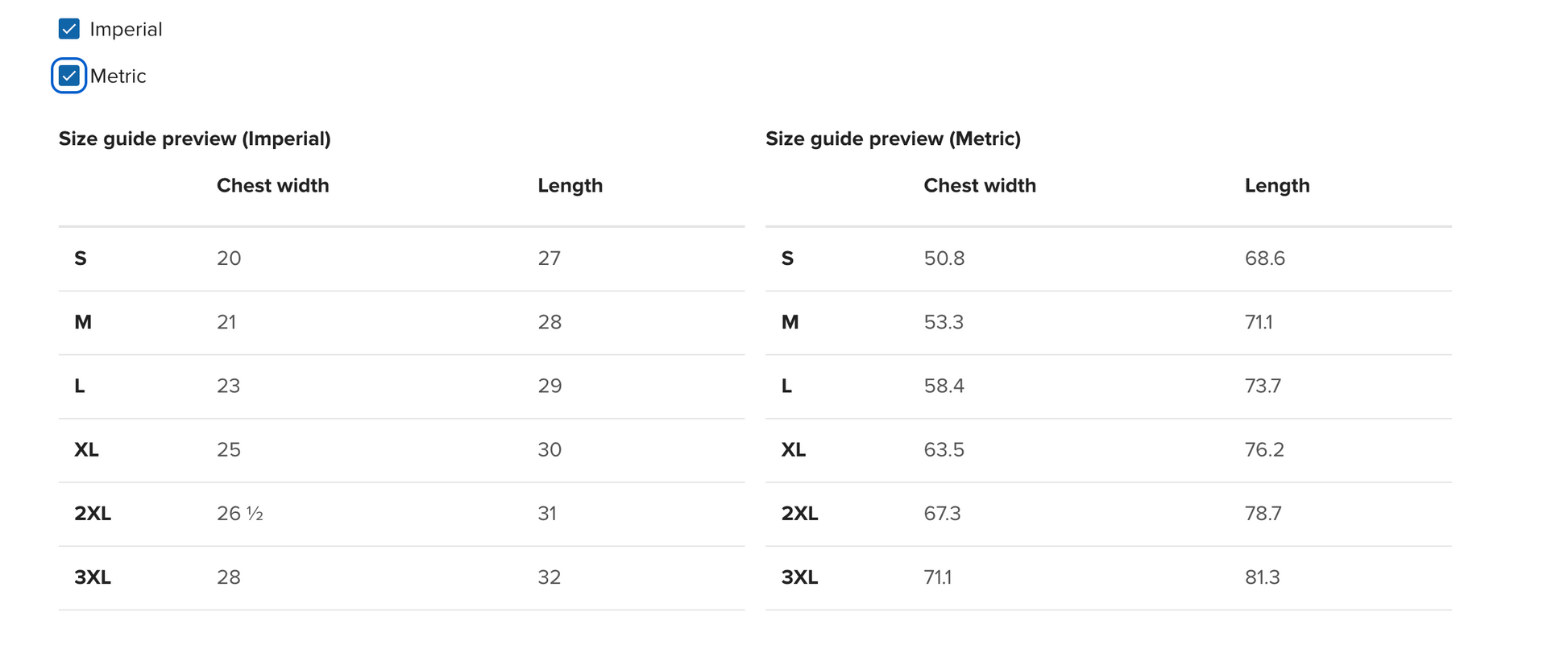Uncheck the Imperial checkbox
1568x649 pixels.
coord(69,30)
